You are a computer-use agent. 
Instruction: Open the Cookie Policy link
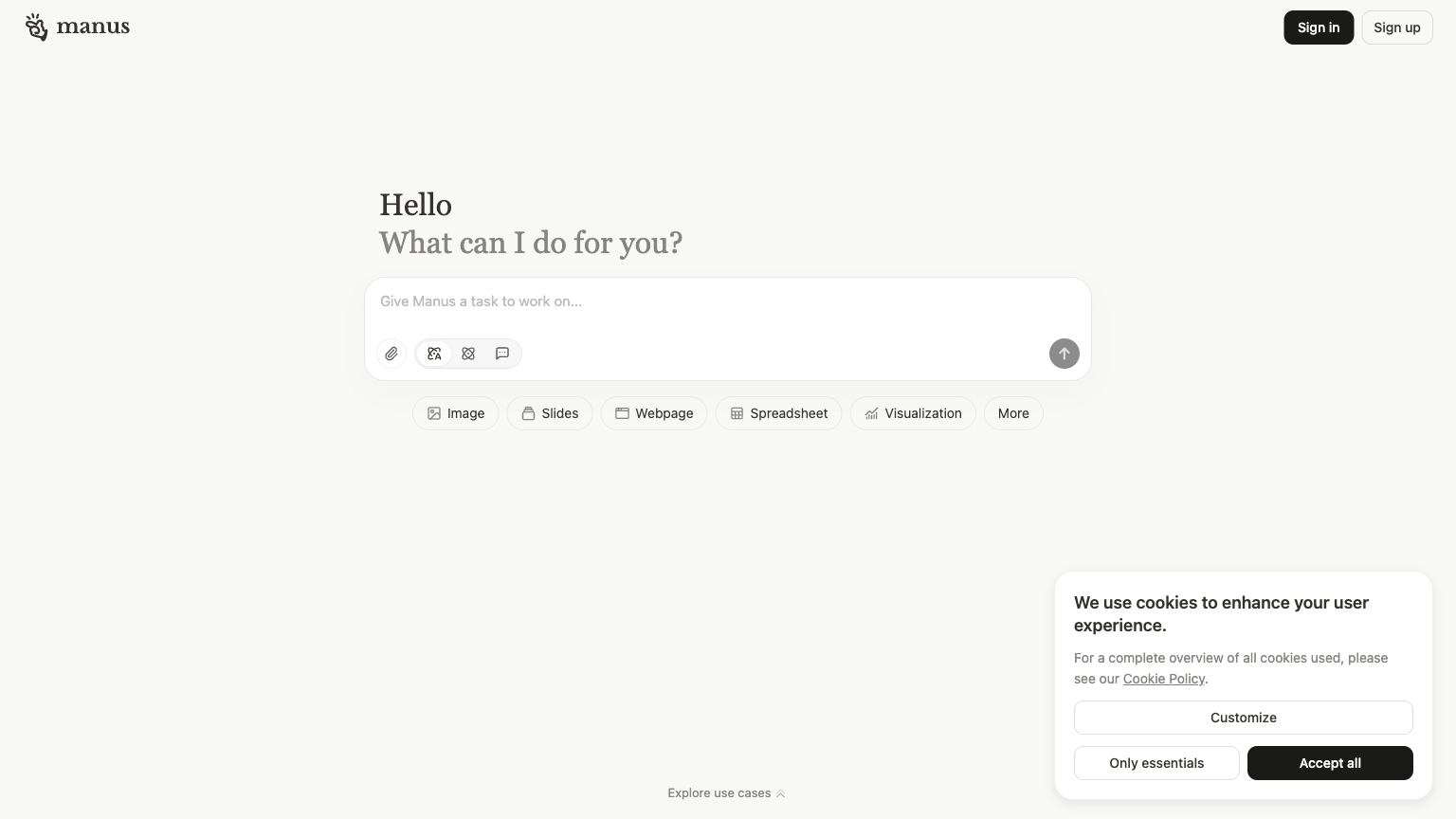point(1163,679)
